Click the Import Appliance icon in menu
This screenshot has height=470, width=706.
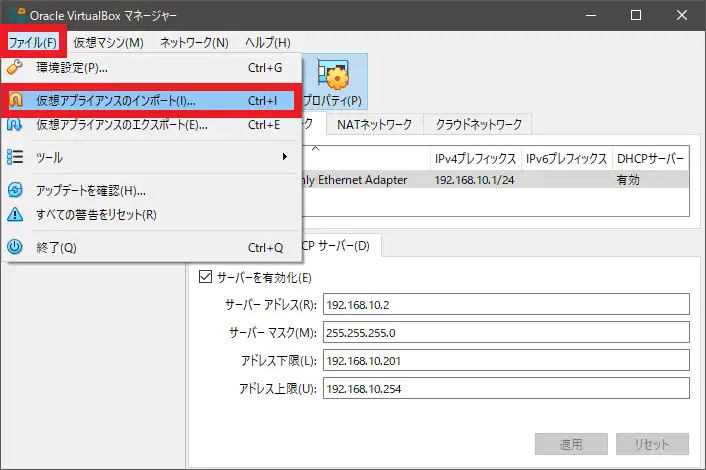click(x=16, y=101)
